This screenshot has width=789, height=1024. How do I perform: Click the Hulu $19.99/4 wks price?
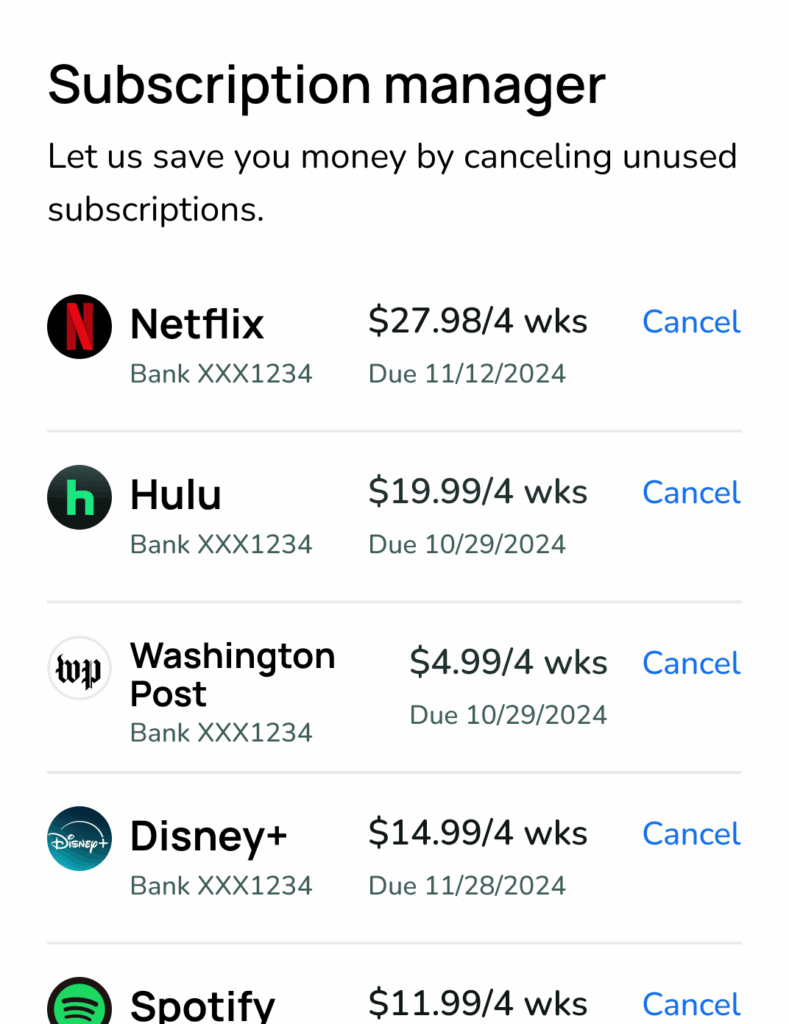478,492
